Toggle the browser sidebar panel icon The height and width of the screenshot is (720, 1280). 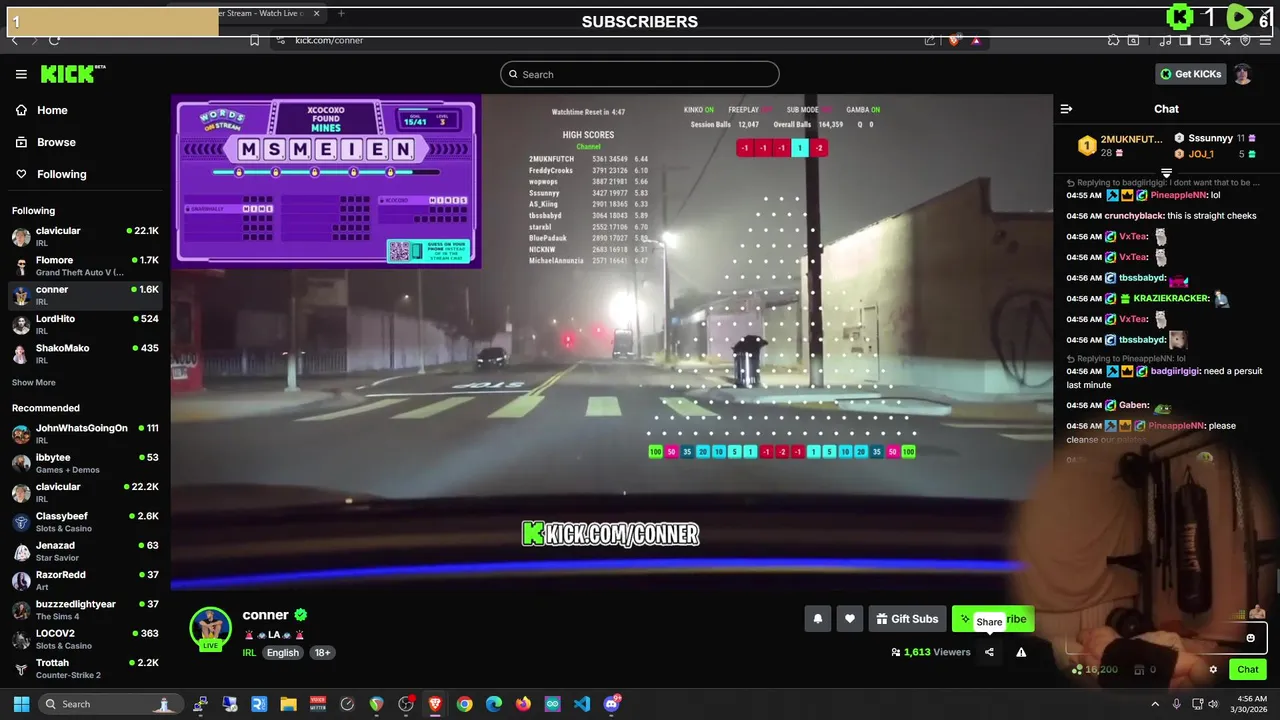click(1185, 40)
